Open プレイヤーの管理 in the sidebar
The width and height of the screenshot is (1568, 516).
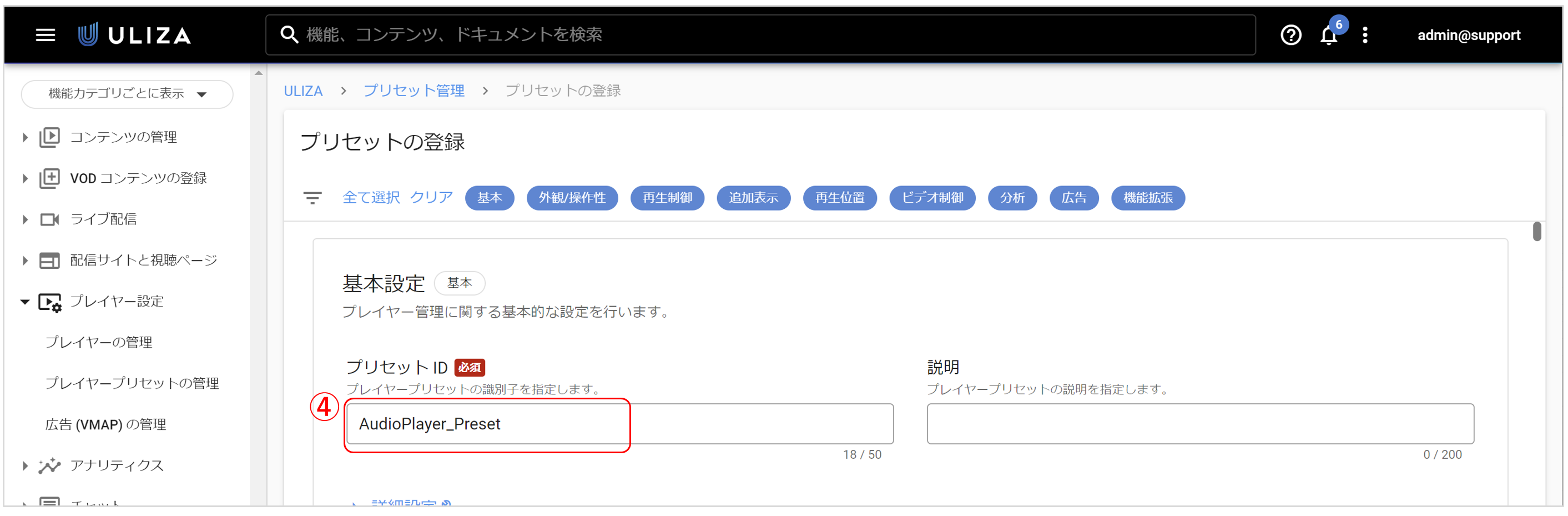99,342
